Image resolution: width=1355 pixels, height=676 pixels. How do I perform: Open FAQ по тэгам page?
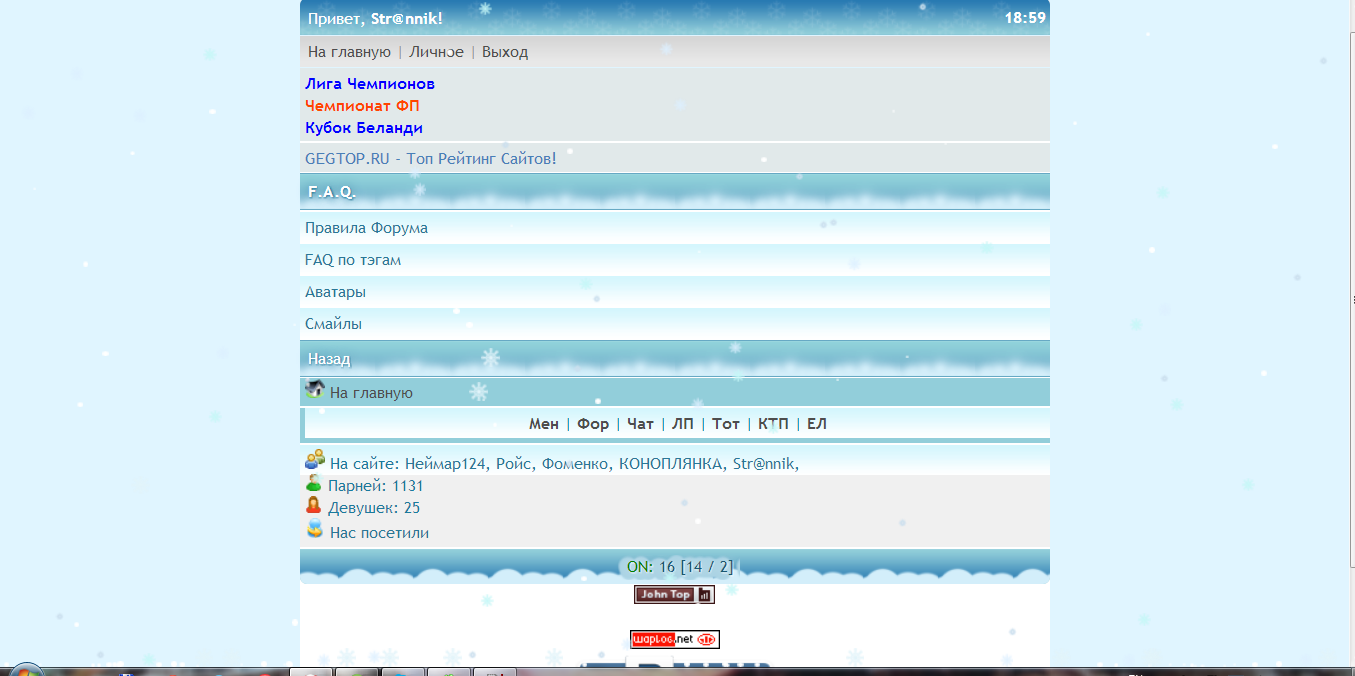[x=353, y=260]
